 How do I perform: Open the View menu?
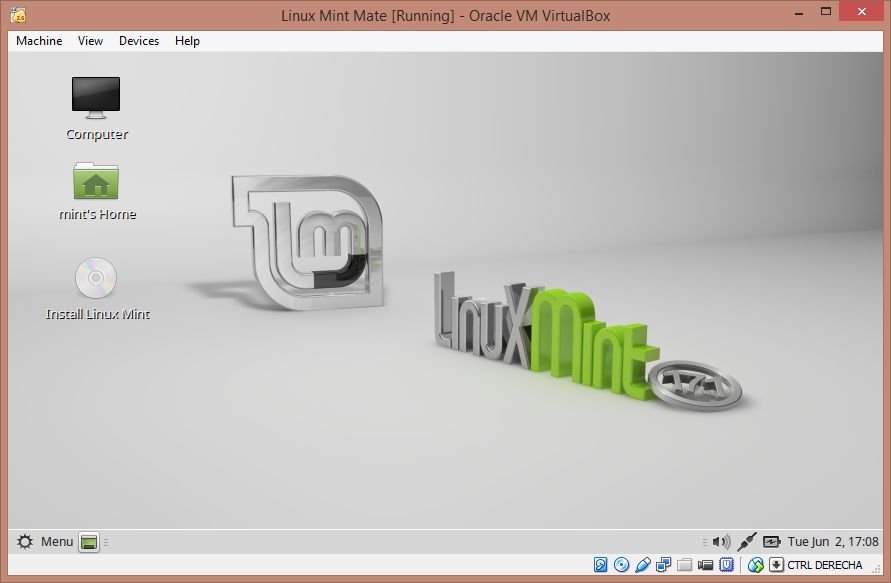[x=90, y=41]
